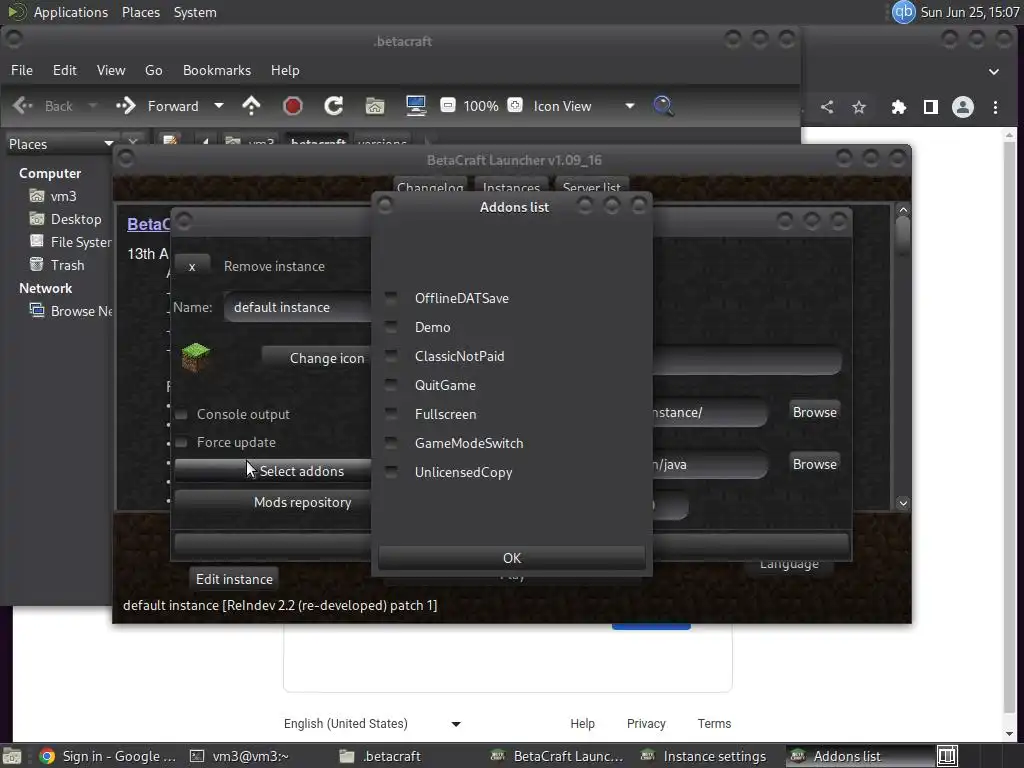The width and height of the screenshot is (1024, 768).
Task: Toggle browser side panel icon
Action: tap(931, 107)
